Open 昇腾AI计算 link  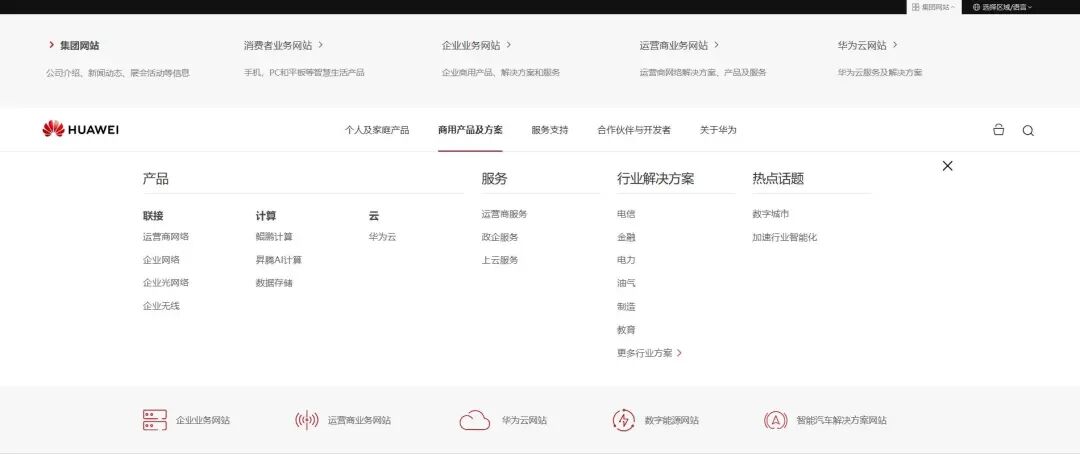point(279,260)
